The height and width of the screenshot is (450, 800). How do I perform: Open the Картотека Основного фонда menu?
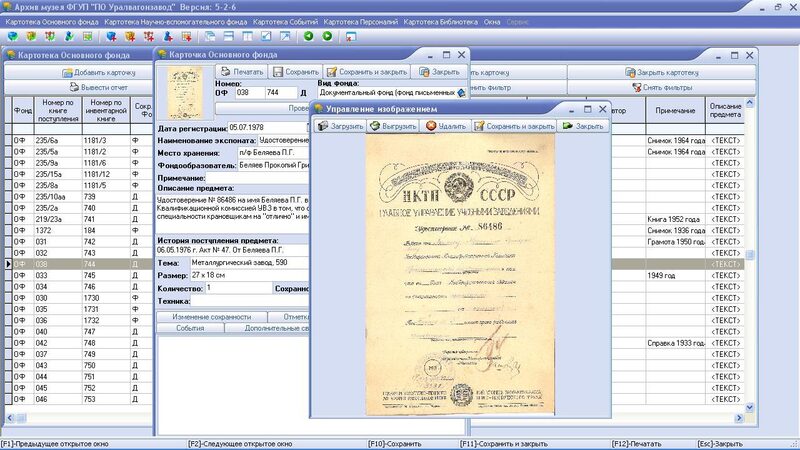coord(52,22)
